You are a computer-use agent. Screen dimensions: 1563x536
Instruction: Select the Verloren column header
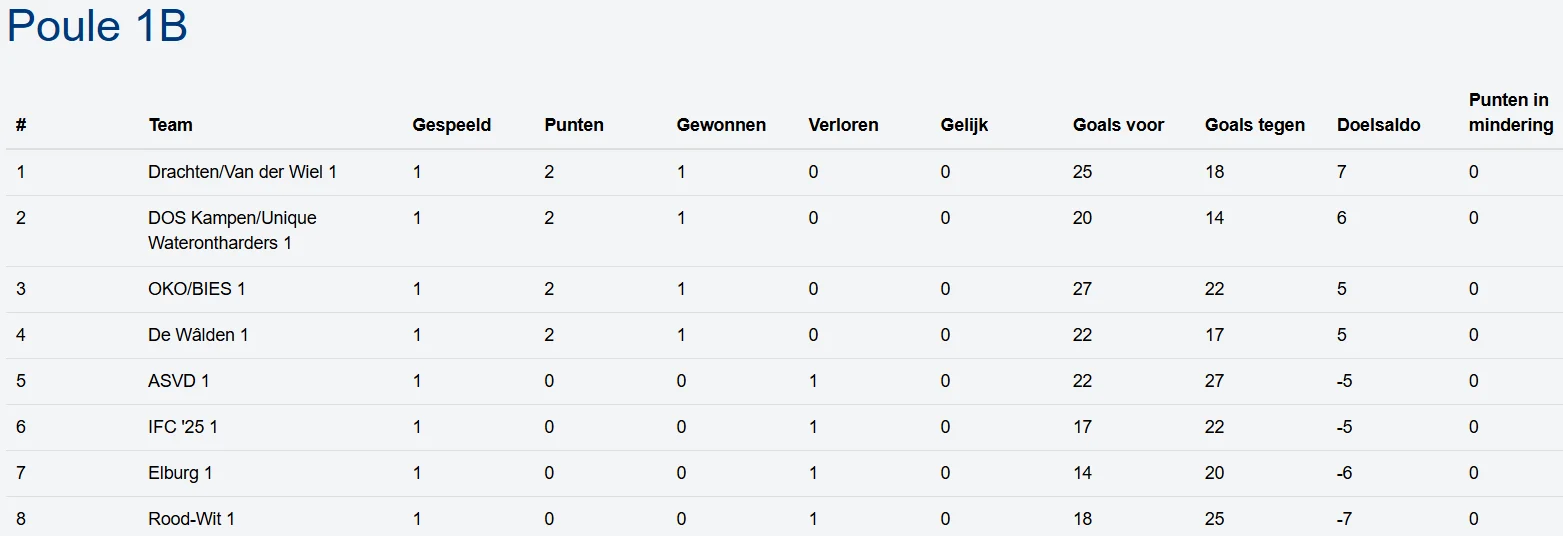pyautogui.click(x=843, y=125)
